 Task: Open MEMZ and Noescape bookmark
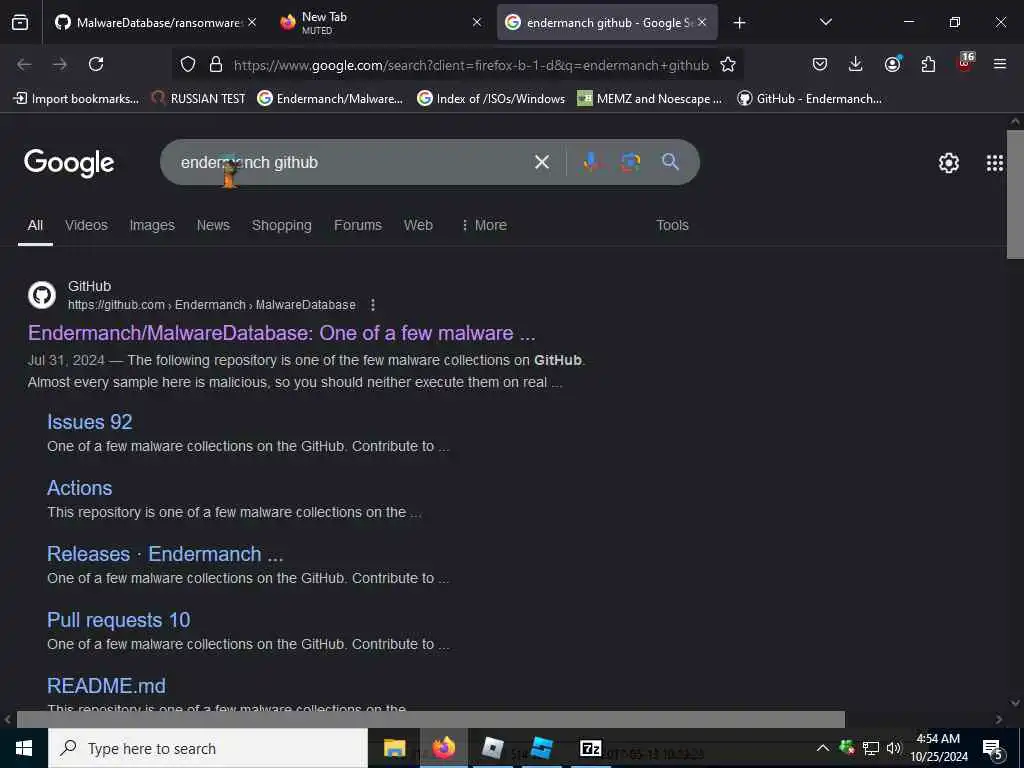pyautogui.click(x=650, y=99)
